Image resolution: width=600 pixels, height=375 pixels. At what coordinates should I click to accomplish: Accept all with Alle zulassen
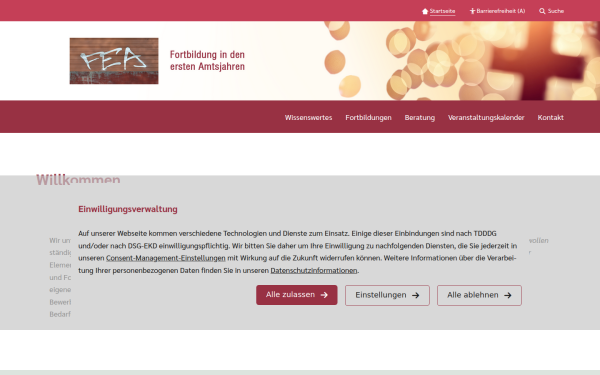coord(297,295)
